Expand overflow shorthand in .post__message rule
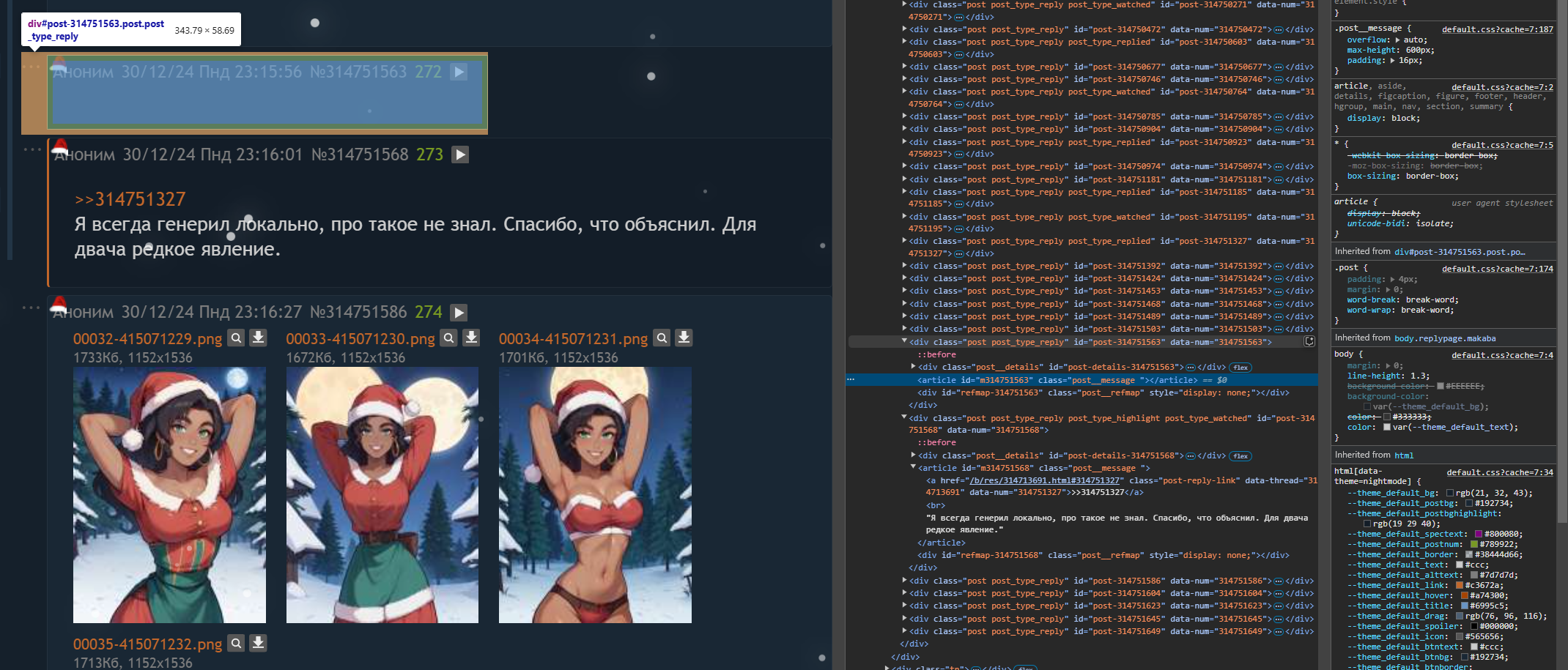The image size is (1568, 670). pyautogui.click(x=1397, y=40)
